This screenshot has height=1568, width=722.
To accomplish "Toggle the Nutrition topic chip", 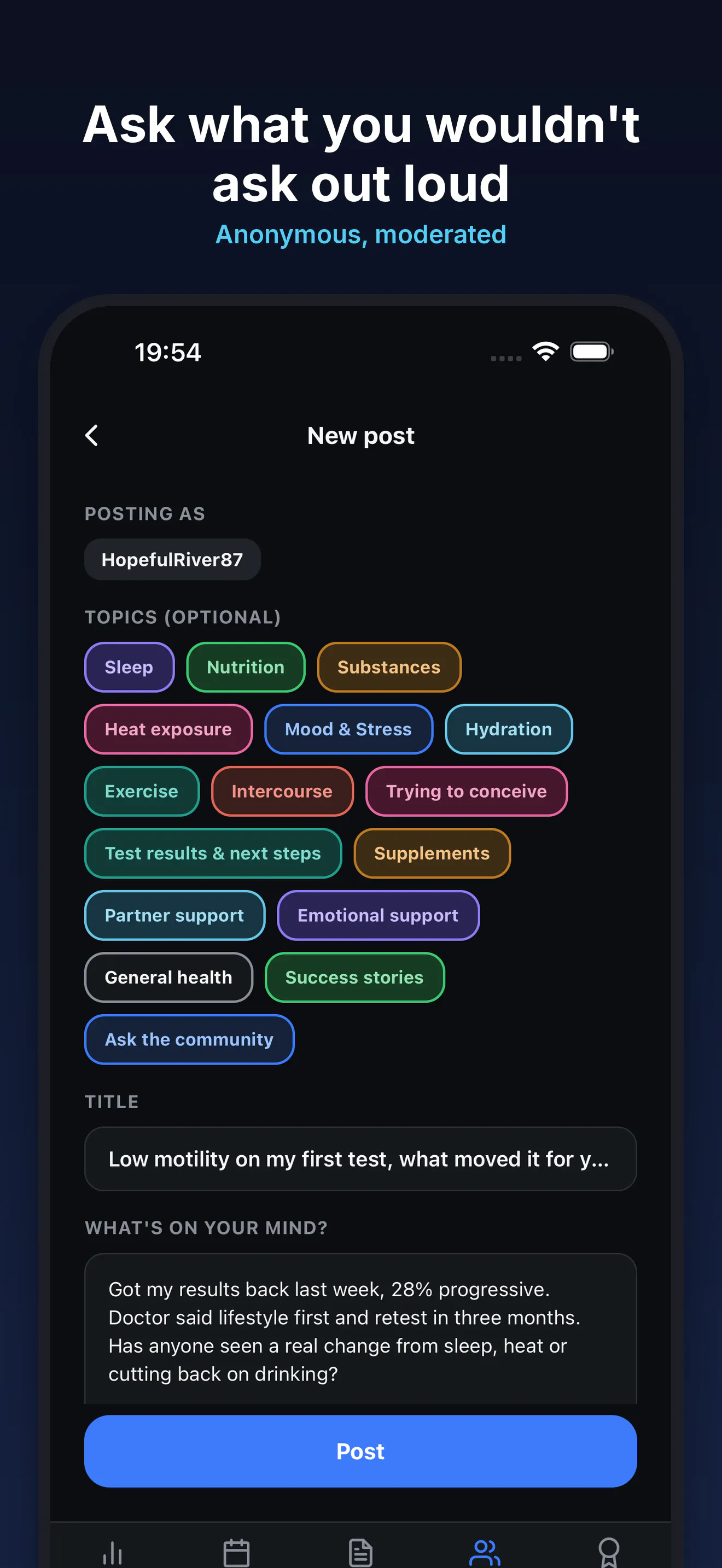I will (x=246, y=667).
